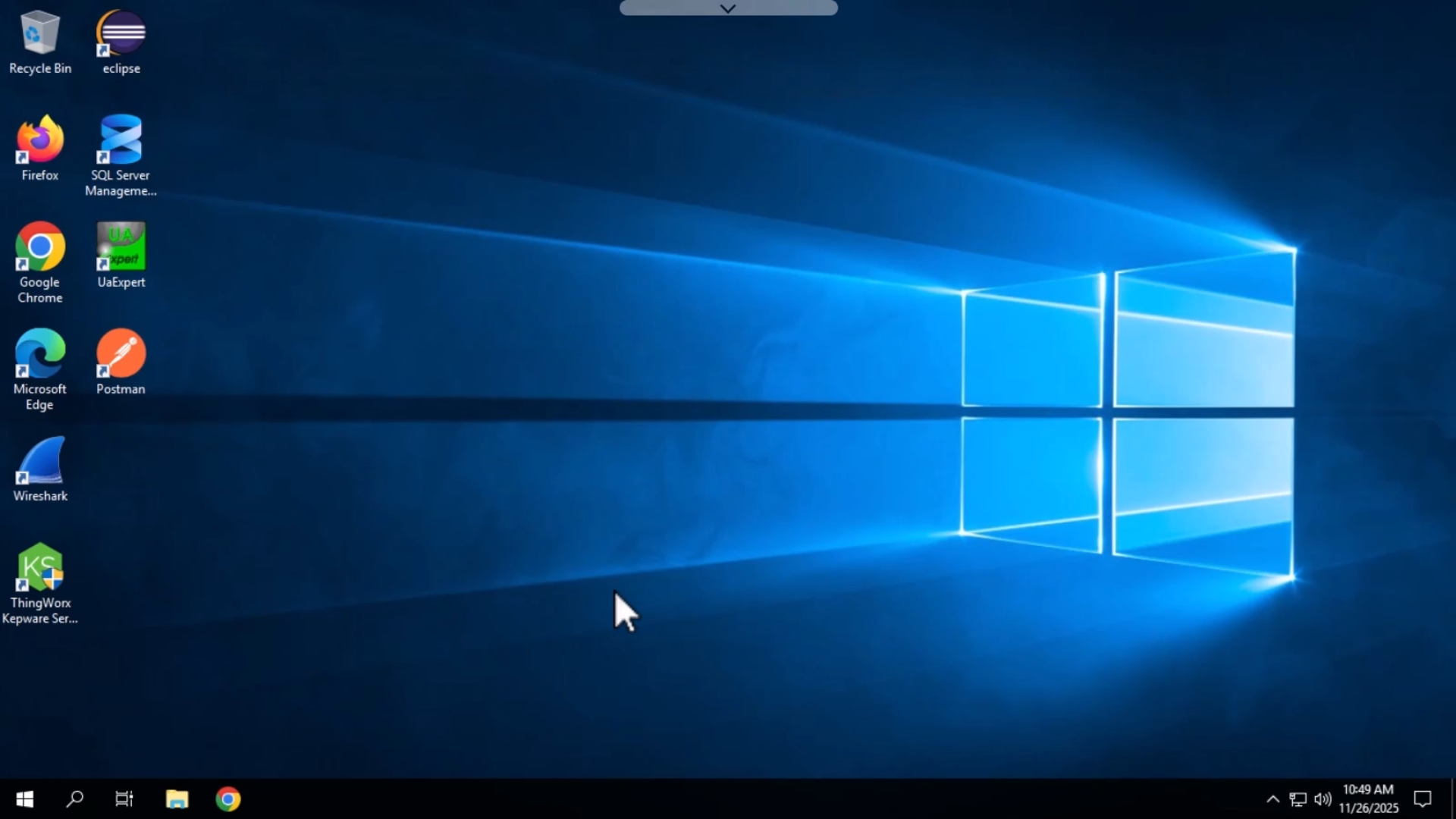The image size is (1456, 819).
Task: Select the Google Chrome desktop shortcut
Action: (40, 263)
